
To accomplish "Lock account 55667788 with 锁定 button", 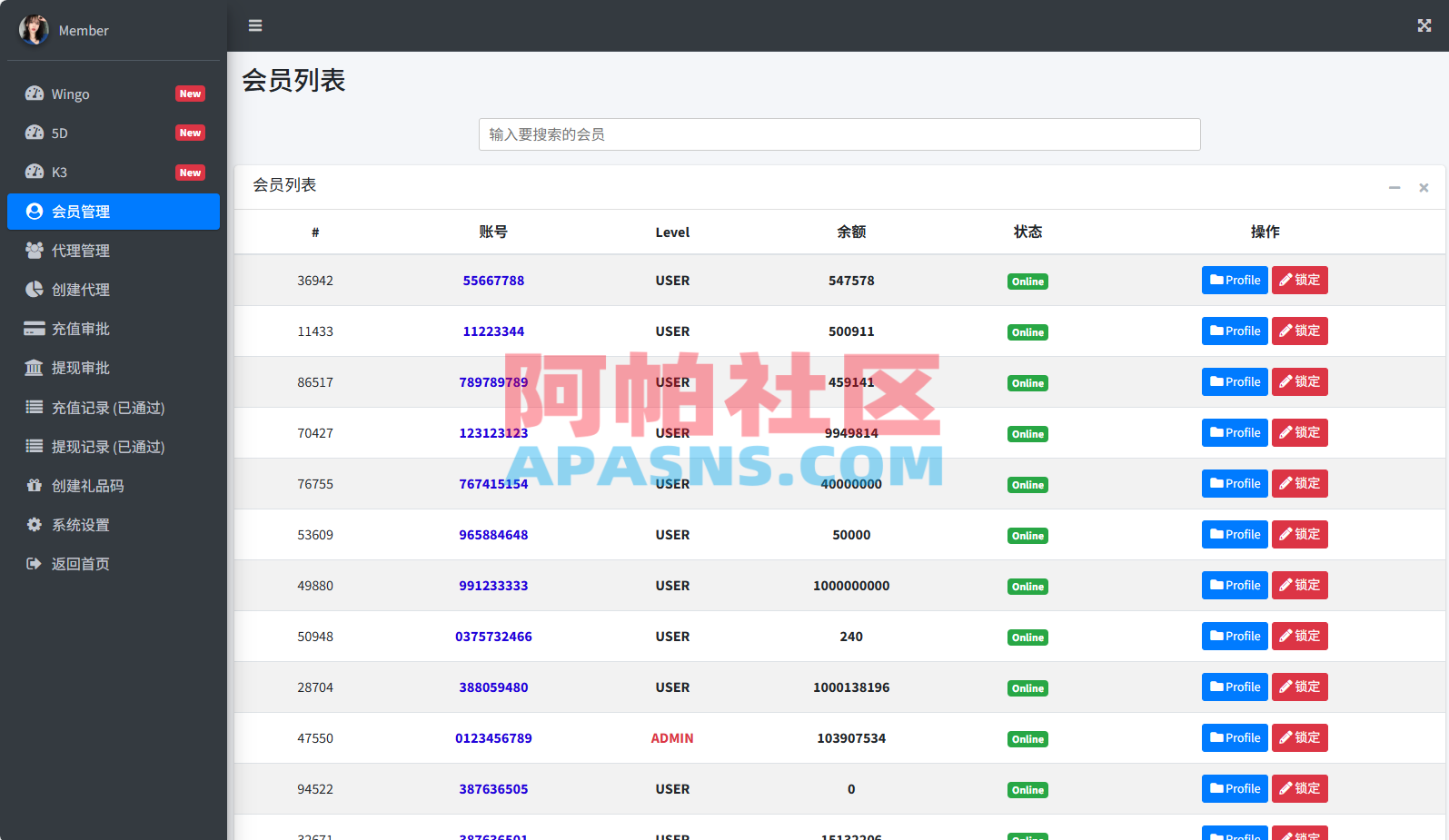I will pyautogui.click(x=1299, y=281).
